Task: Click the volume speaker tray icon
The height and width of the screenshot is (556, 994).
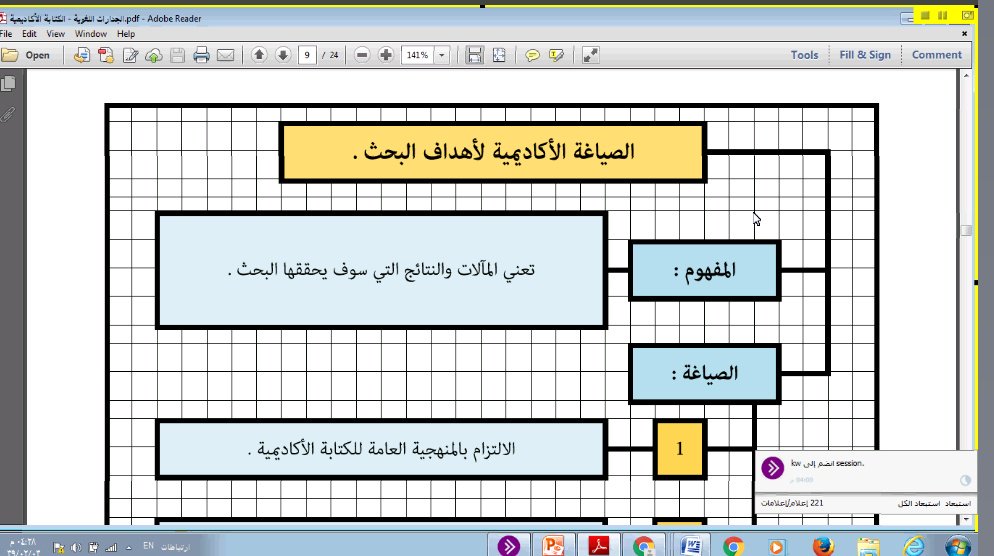Action: pyautogui.click(x=75, y=547)
